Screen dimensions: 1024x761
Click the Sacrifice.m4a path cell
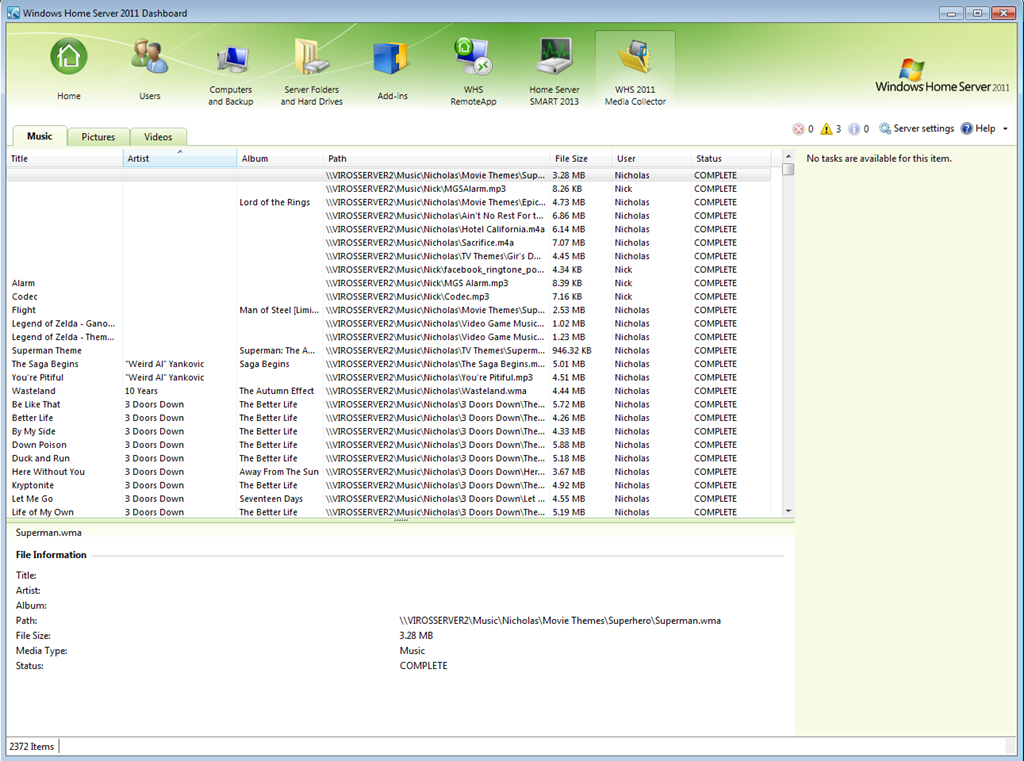point(419,243)
